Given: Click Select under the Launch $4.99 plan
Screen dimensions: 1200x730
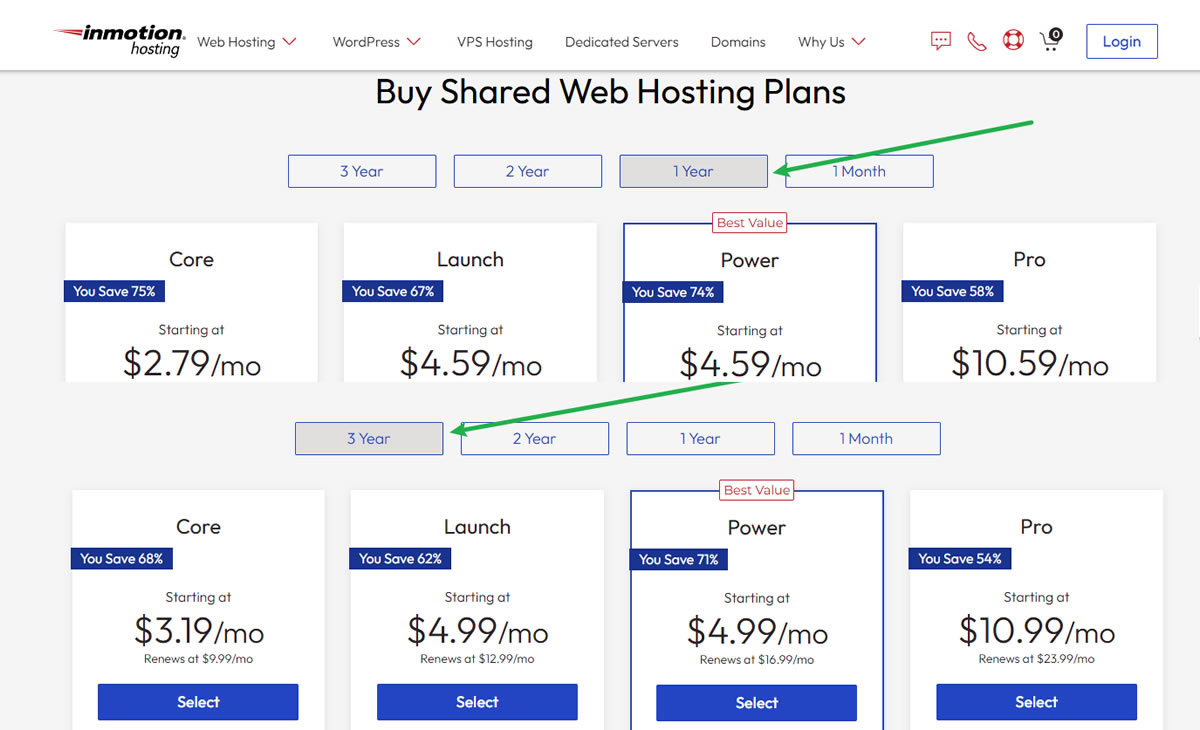Looking at the screenshot, I should 477,702.
